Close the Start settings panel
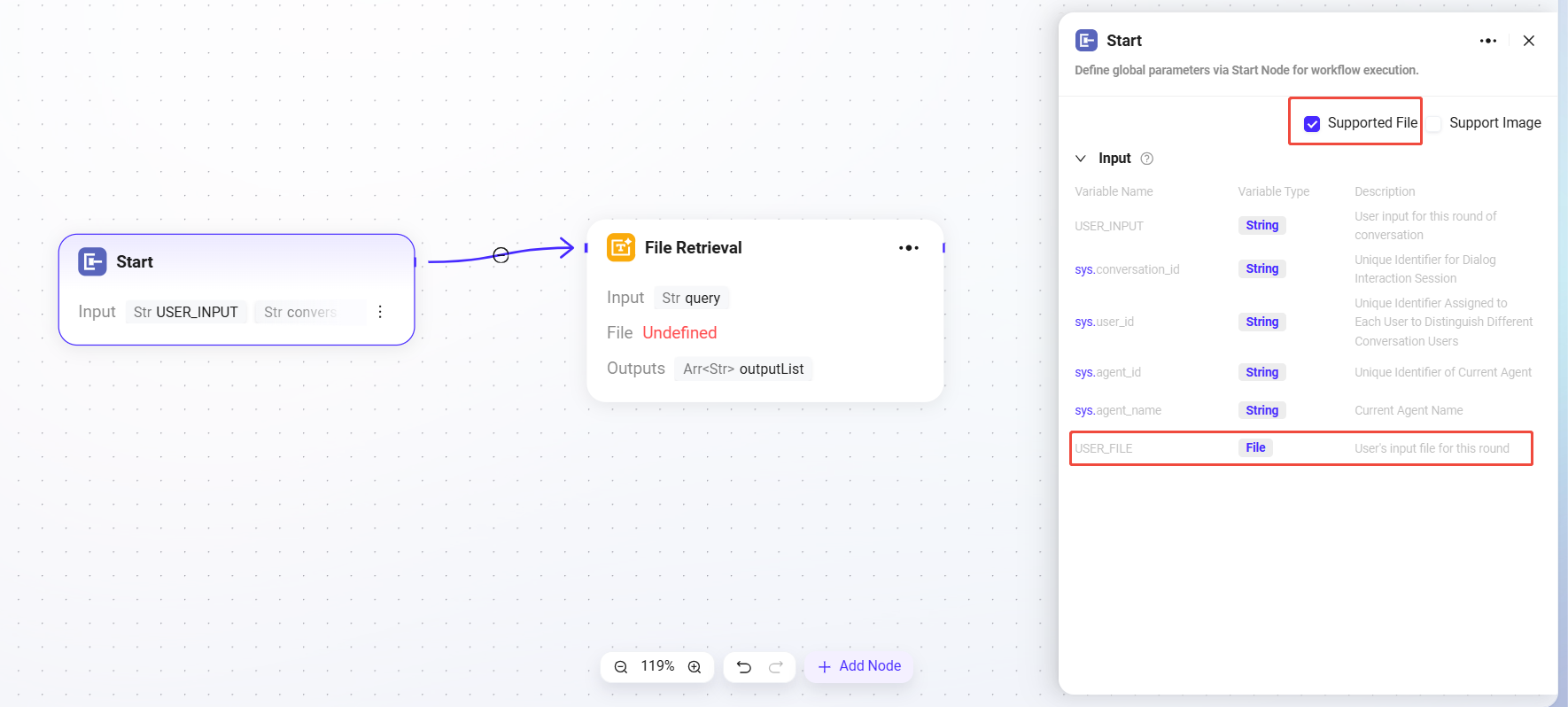Image resolution: width=1568 pixels, height=707 pixels. coord(1528,41)
